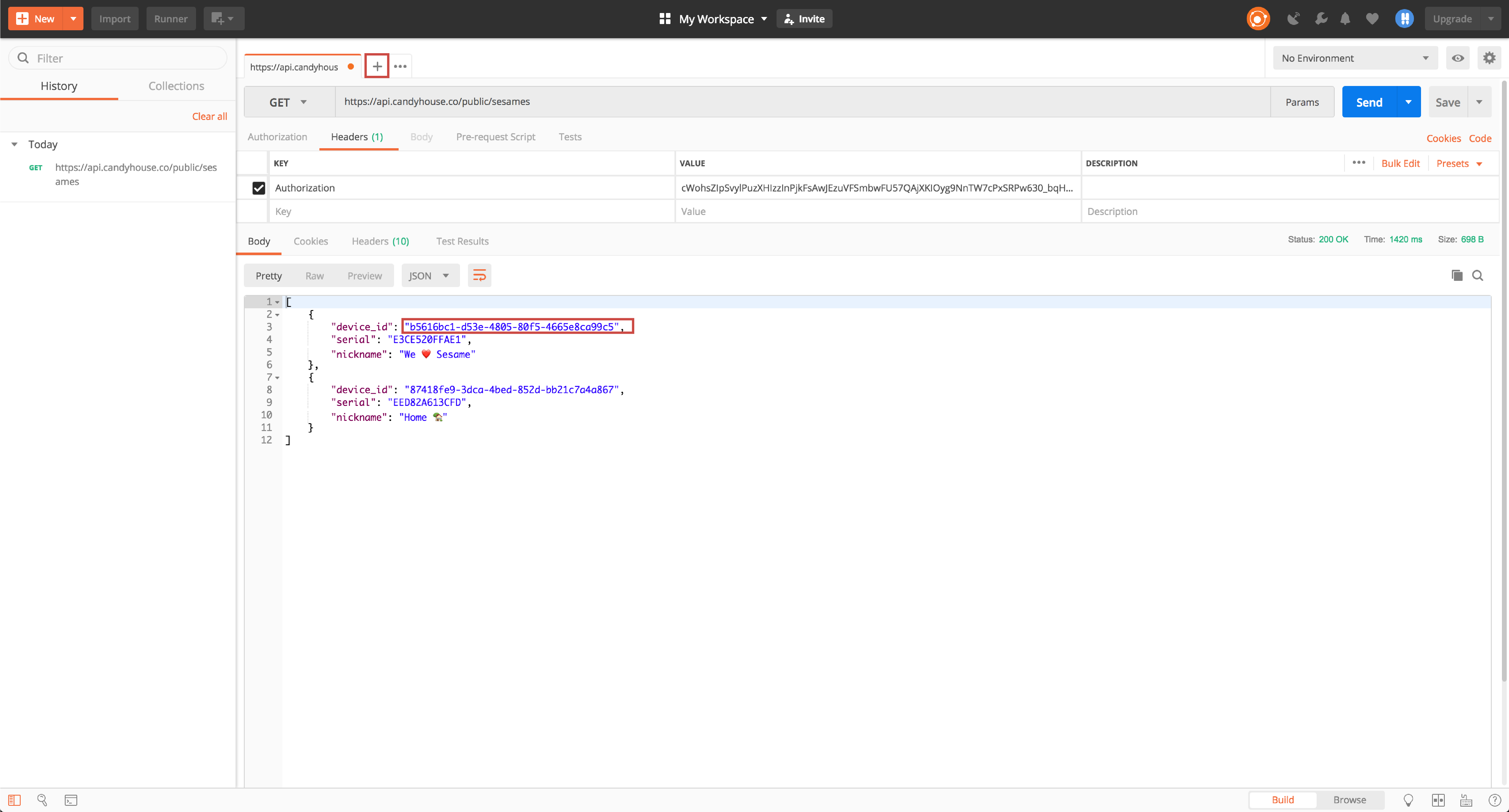Open the Pre-request Script tab
This screenshot has width=1509, height=812.
tap(496, 136)
